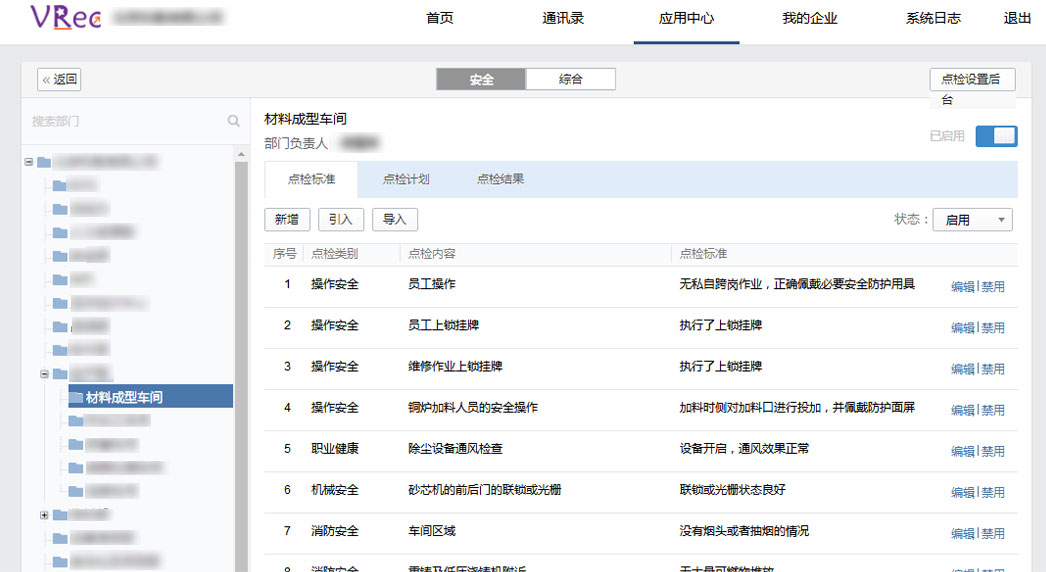Screen dimensions: 1046x572
Task: Open 应用中心 in top navigation
Action: [x=686, y=18]
